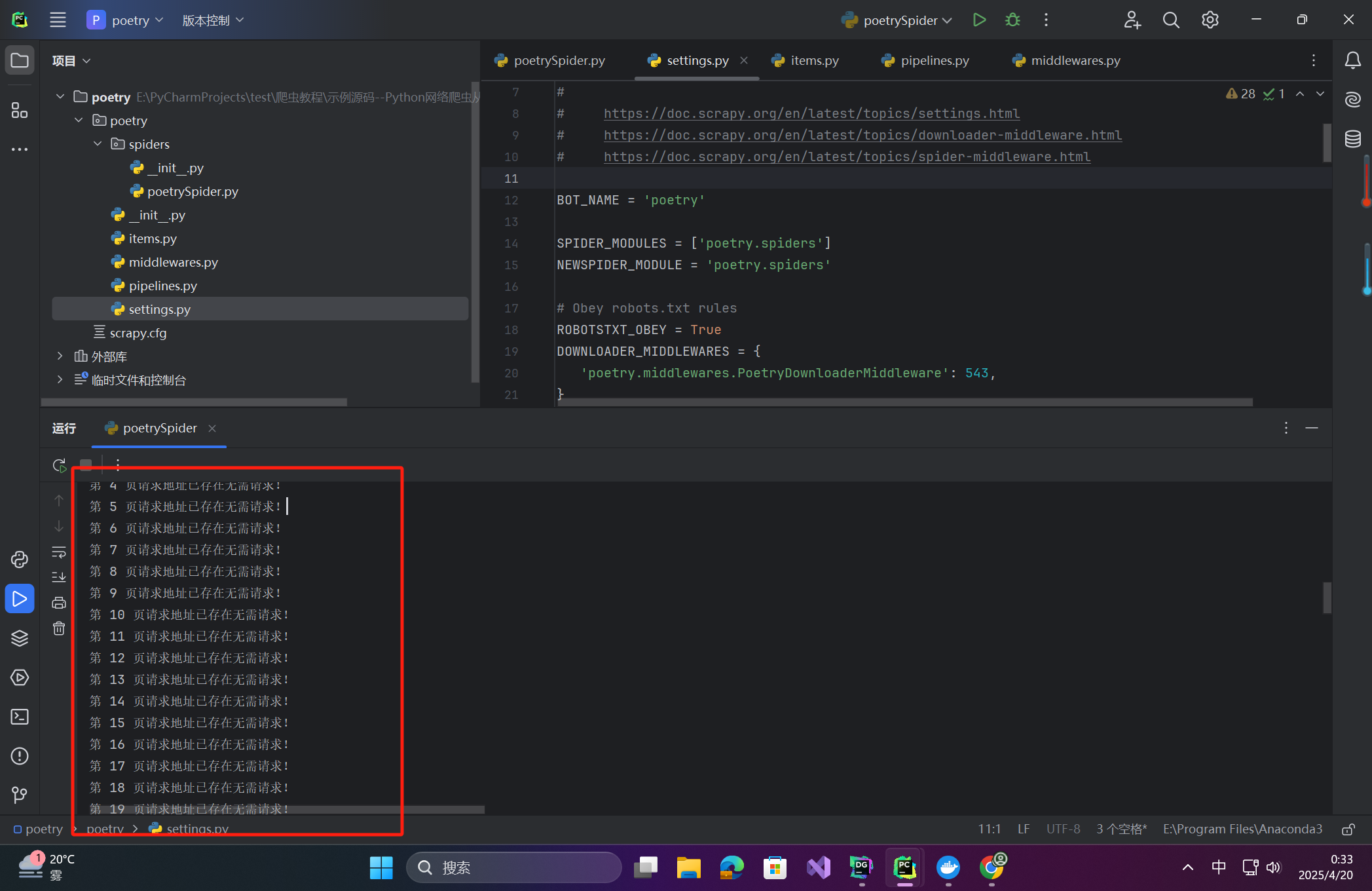Expand the 外部库 node

coord(60,356)
